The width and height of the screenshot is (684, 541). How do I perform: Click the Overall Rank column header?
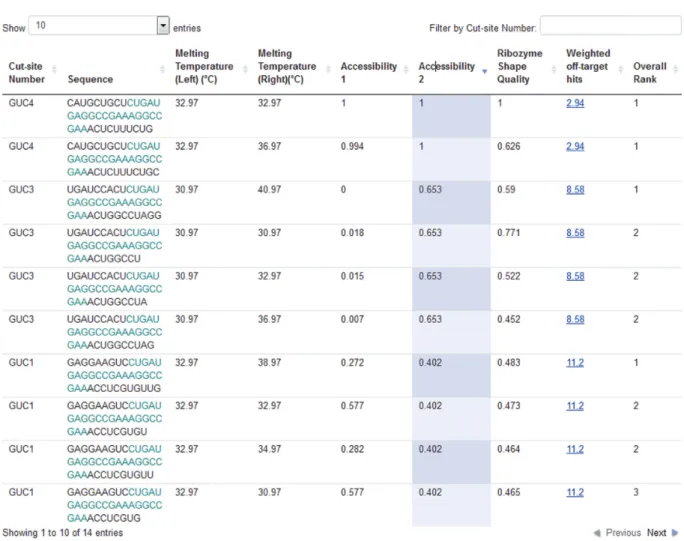[650, 73]
